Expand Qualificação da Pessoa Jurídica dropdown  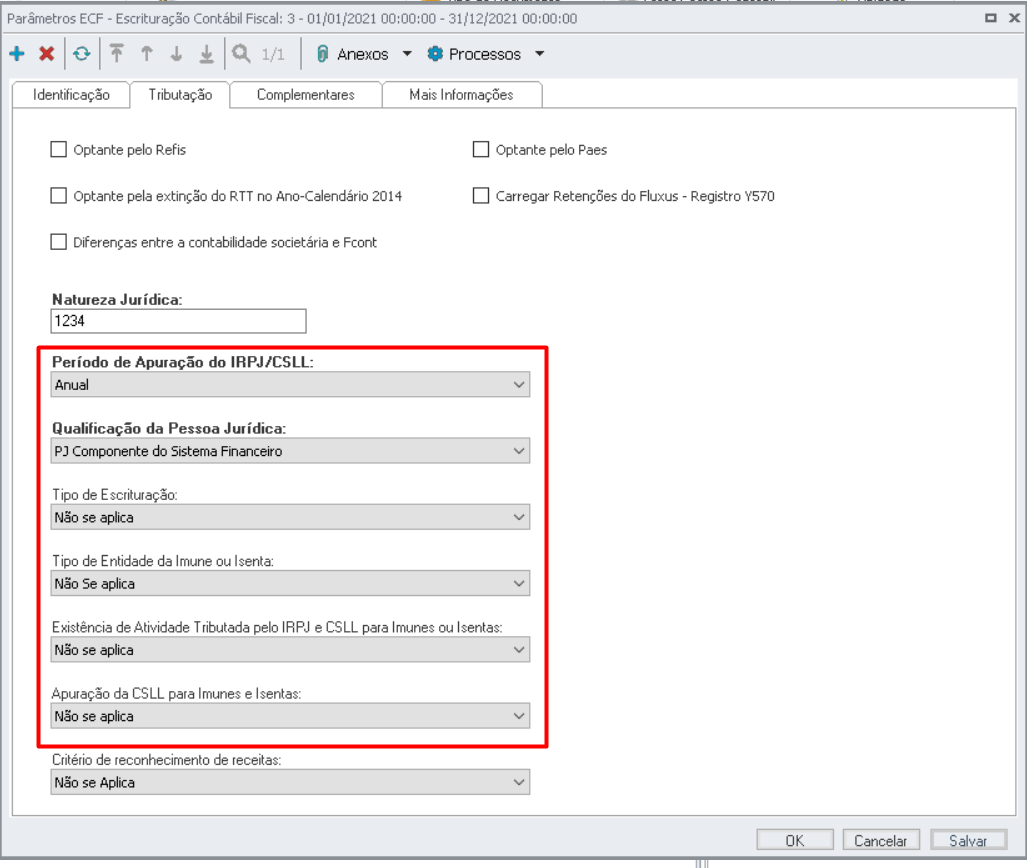(x=290, y=451)
